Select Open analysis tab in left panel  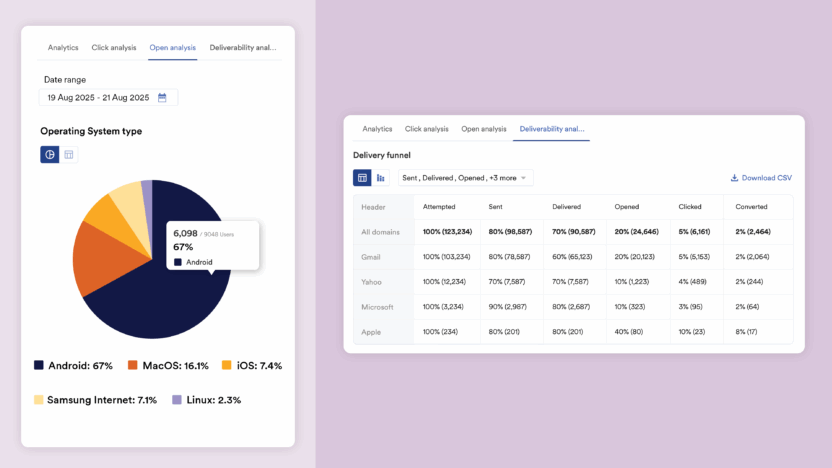point(173,47)
